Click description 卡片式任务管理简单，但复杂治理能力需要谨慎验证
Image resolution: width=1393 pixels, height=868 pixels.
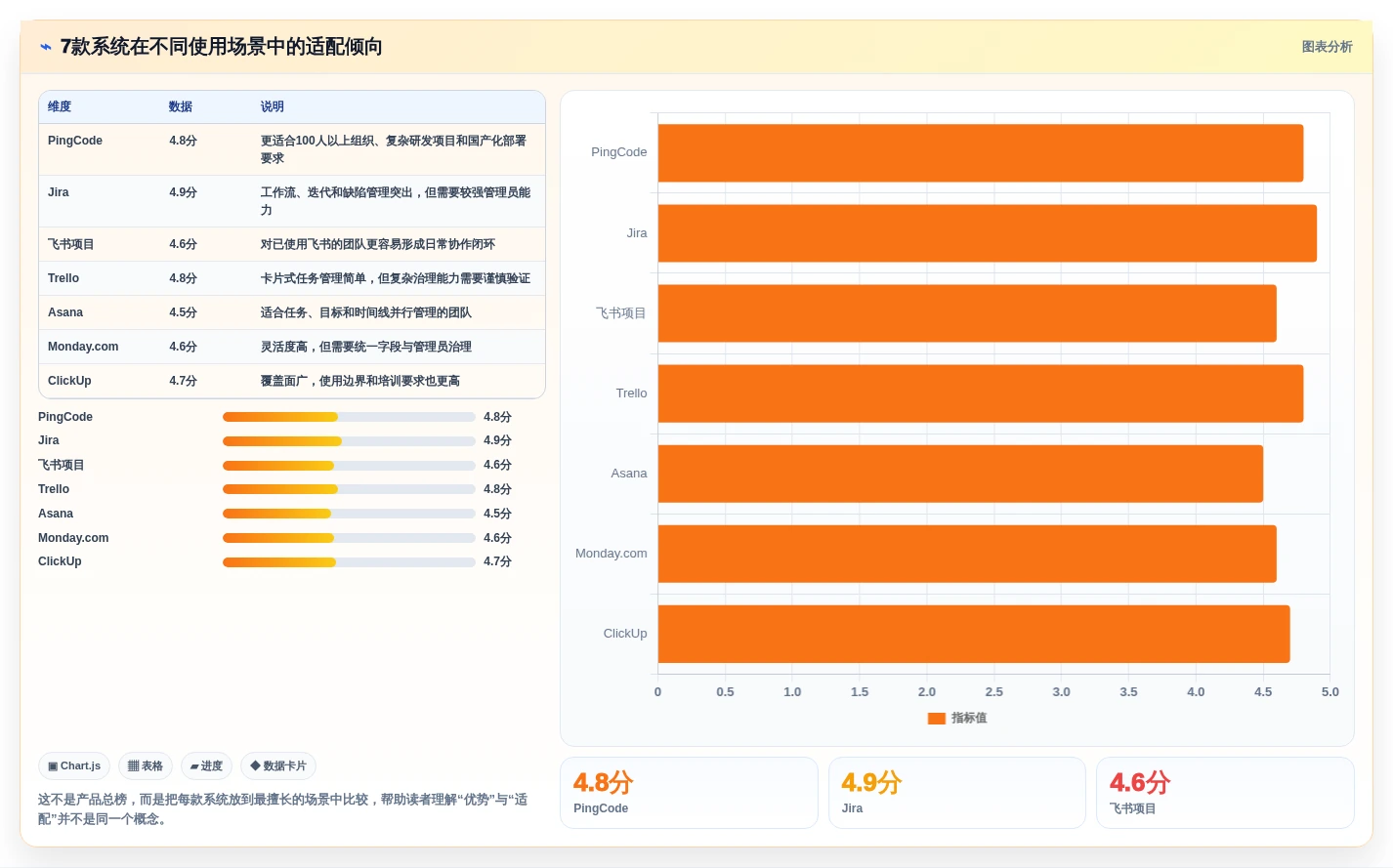pyautogui.click(x=395, y=278)
